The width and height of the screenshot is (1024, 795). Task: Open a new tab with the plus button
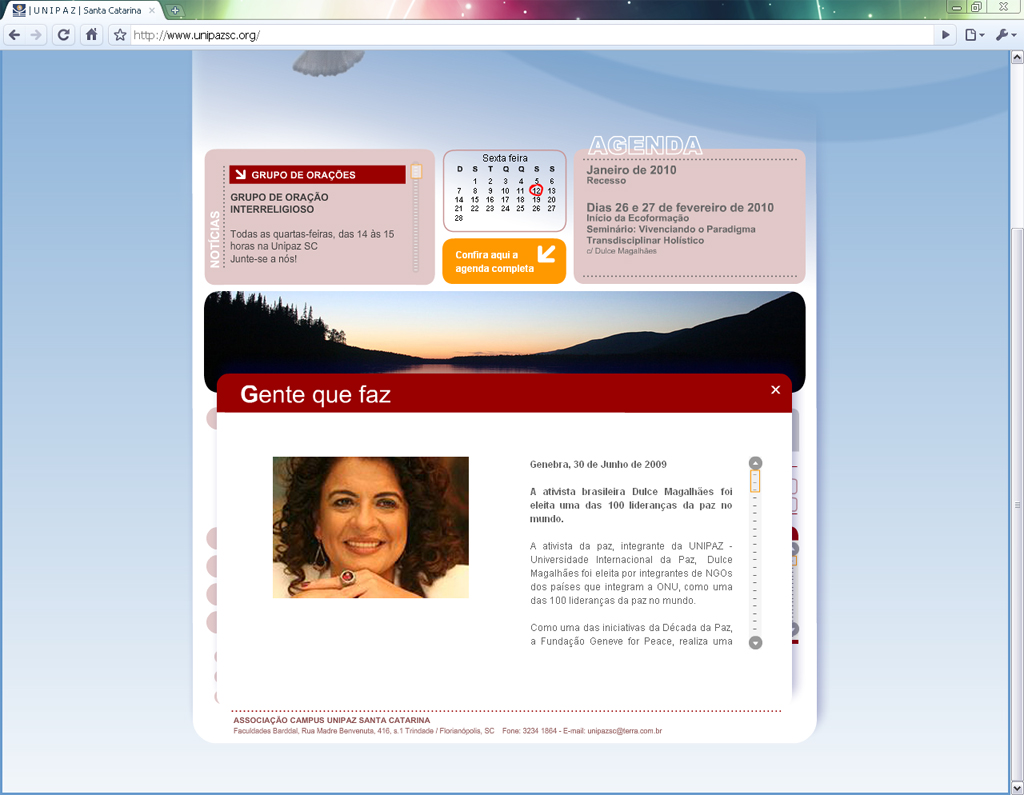pos(176,10)
